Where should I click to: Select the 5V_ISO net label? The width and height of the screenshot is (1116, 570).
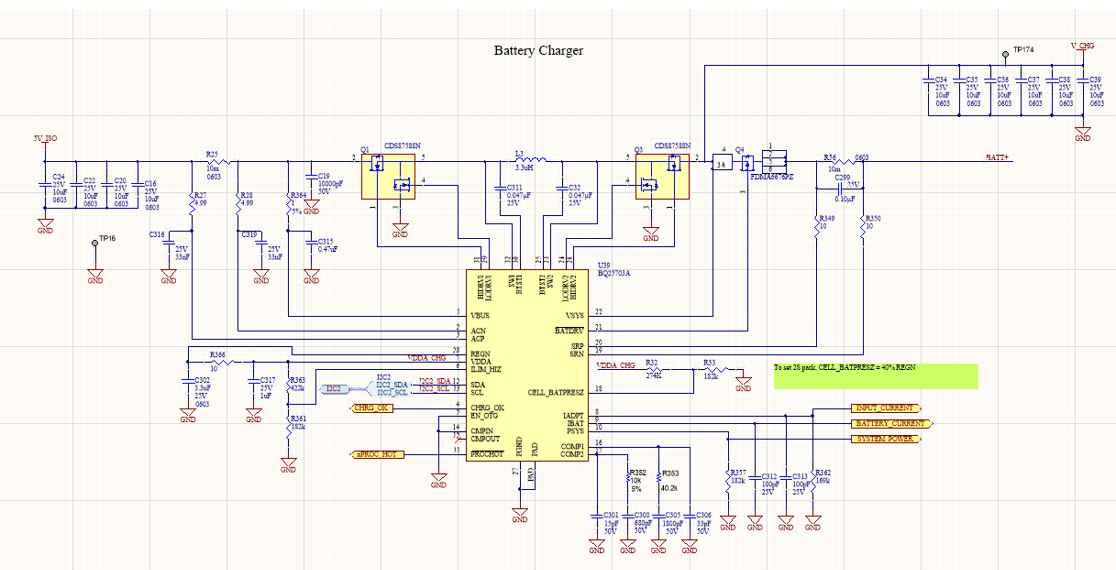coord(44,138)
